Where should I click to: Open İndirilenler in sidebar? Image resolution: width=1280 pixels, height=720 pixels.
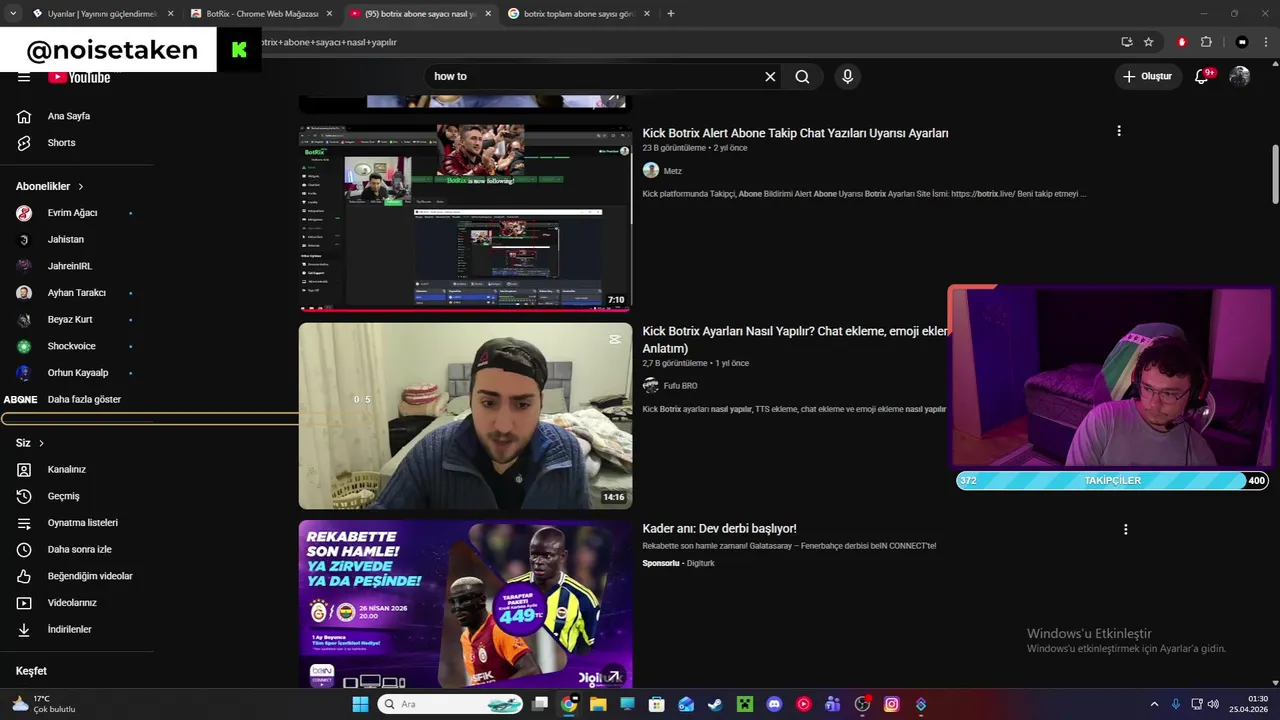tap(69, 629)
